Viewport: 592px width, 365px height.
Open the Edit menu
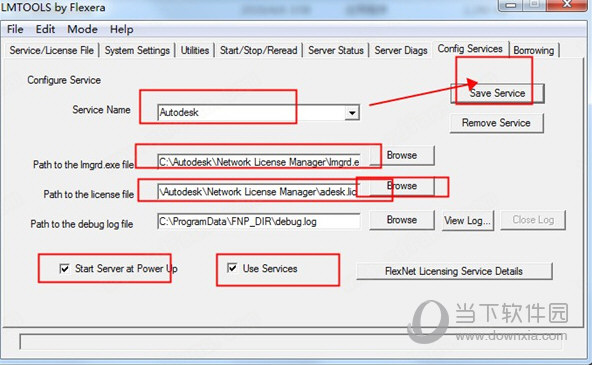pos(45,29)
